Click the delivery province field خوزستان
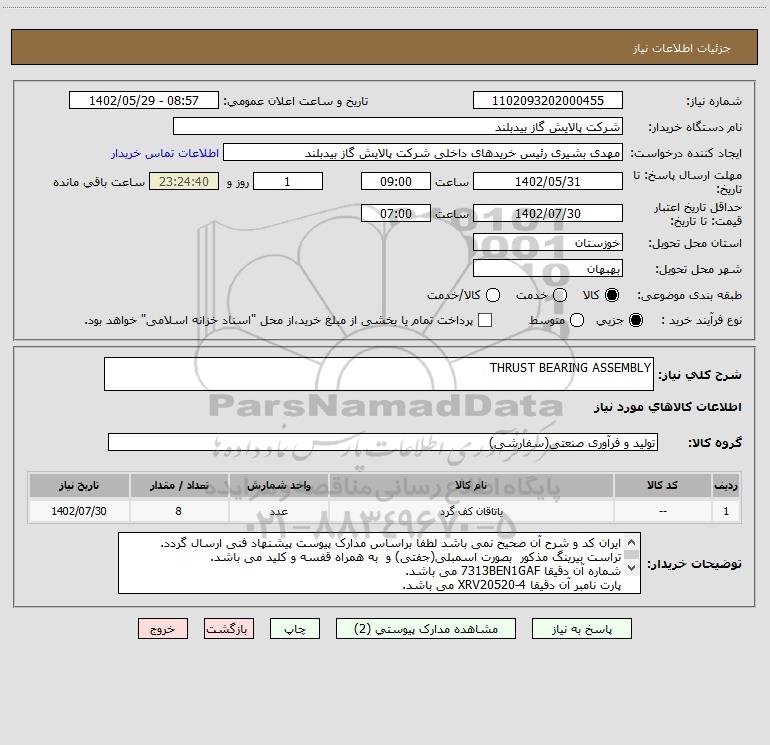Viewport: 770px width, 745px height. (548, 242)
